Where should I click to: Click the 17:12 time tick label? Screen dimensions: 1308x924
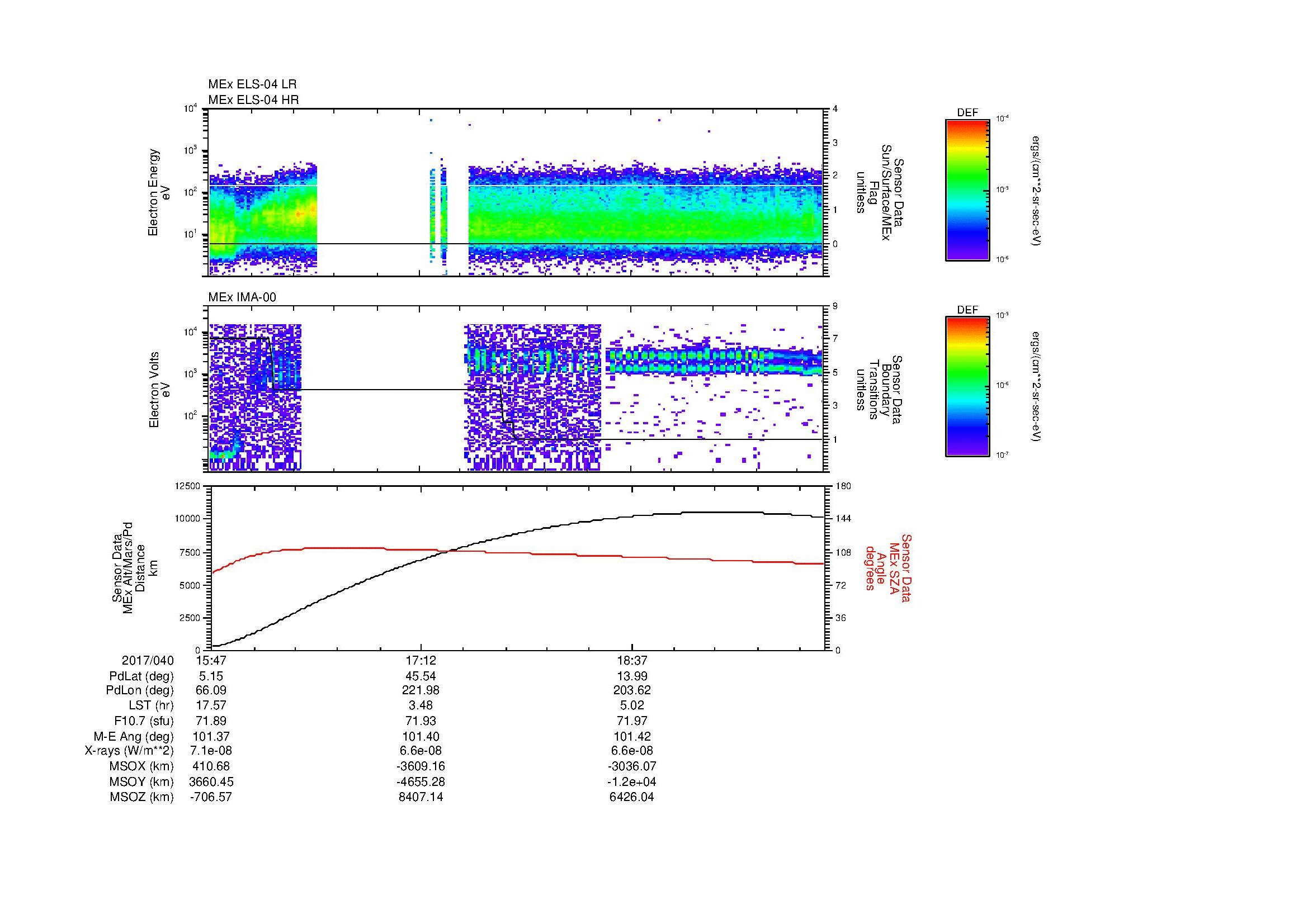(421, 661)
